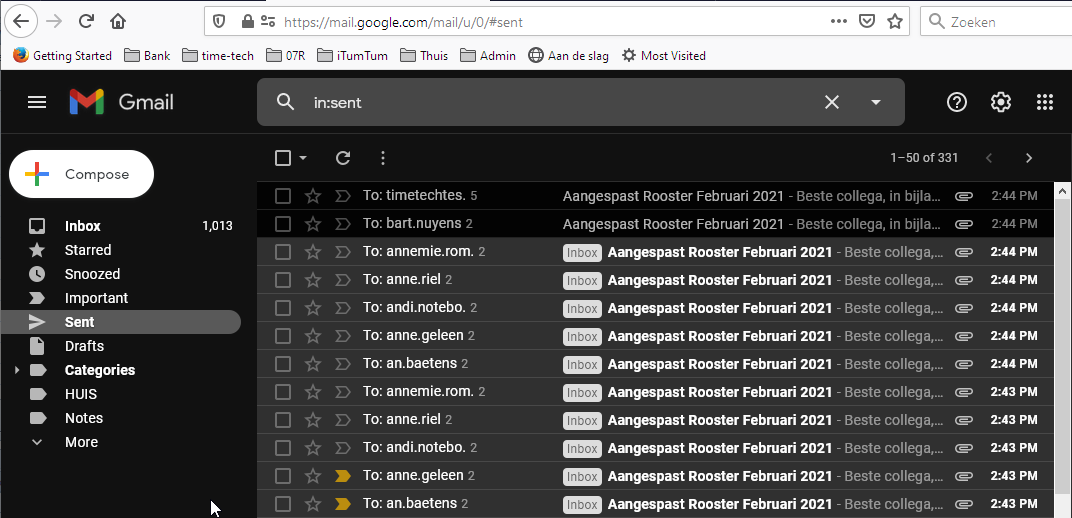Bookmark this page with star
This screenshot has height=518, width=1072.
tap(895, 22)
